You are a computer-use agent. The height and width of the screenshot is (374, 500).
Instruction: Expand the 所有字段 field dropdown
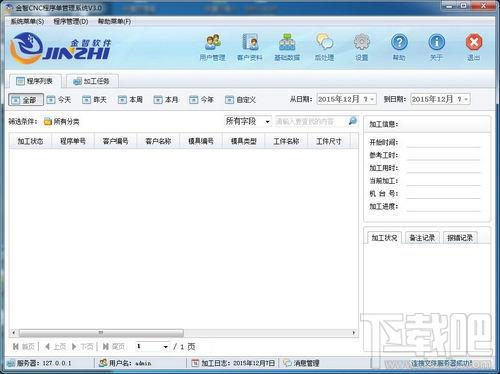(x=267, y=122)
